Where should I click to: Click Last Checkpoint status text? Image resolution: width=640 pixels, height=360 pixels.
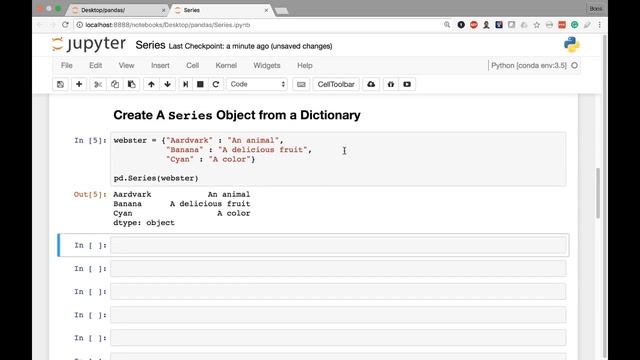[250, 46]
